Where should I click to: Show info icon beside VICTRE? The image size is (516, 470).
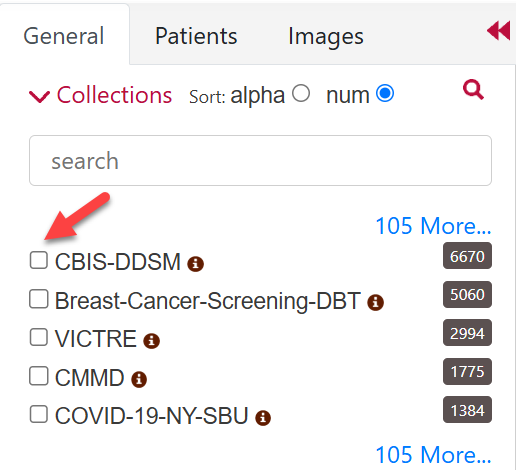[x=151, y=341]
